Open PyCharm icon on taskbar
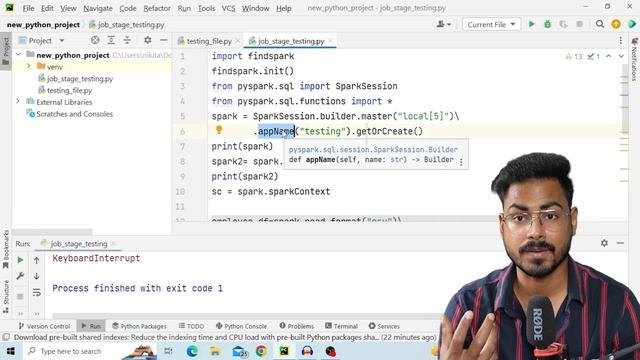The width and height of the screenshot is (640, 360). pos(284,351)
